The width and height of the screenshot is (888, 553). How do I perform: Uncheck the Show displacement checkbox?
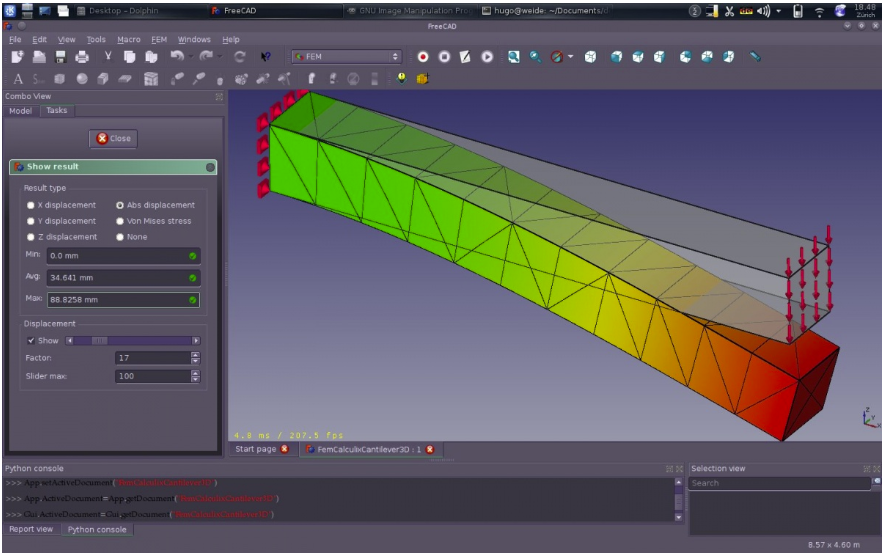pos(31,340)
